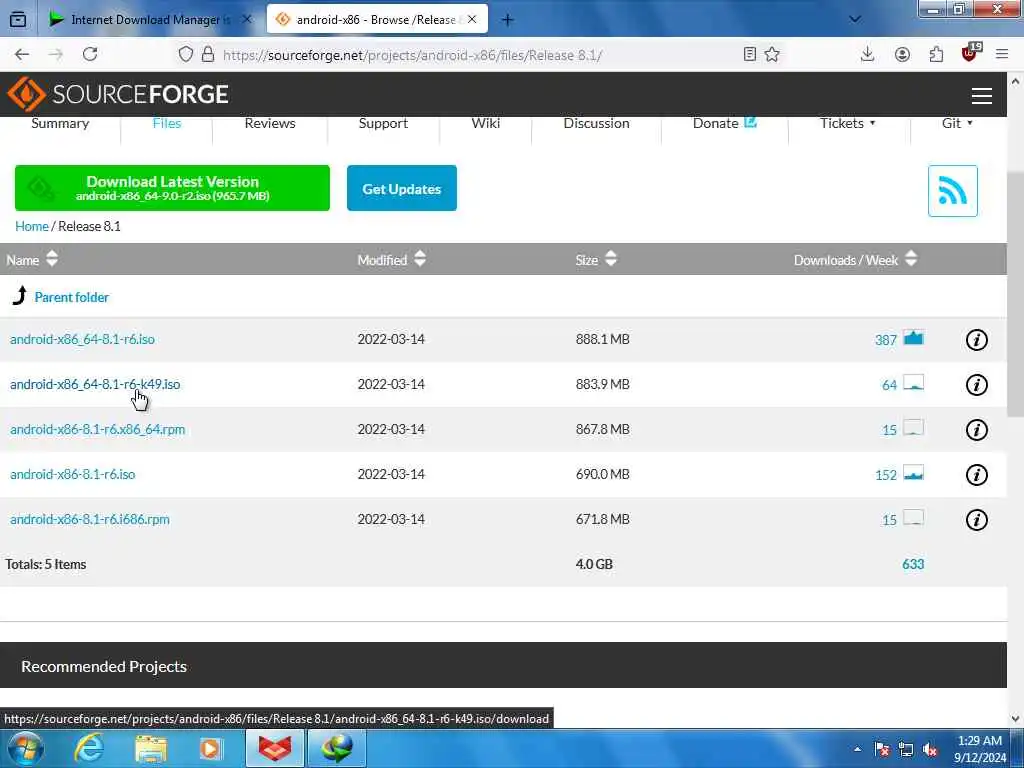Click the Get Updates button
Image resolution: width=1024 pixels, height=768 pixels.
(402, 188)
